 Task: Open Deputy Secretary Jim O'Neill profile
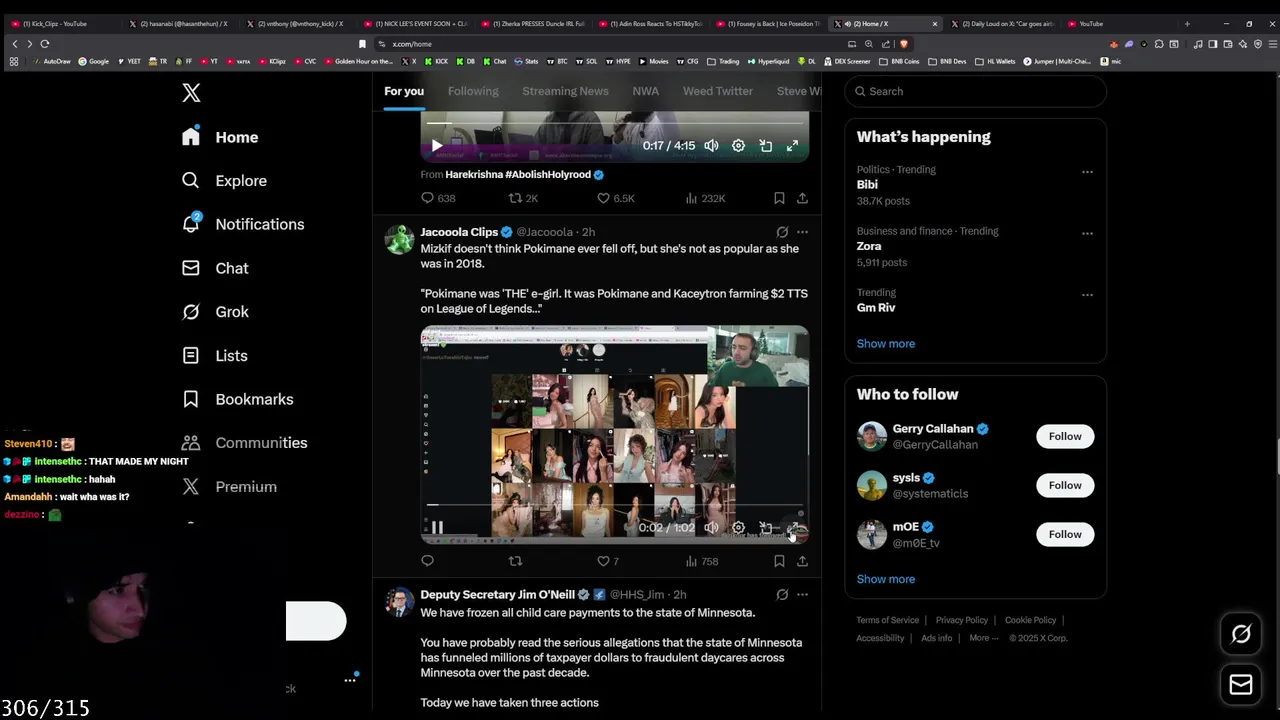click(497, 595)
